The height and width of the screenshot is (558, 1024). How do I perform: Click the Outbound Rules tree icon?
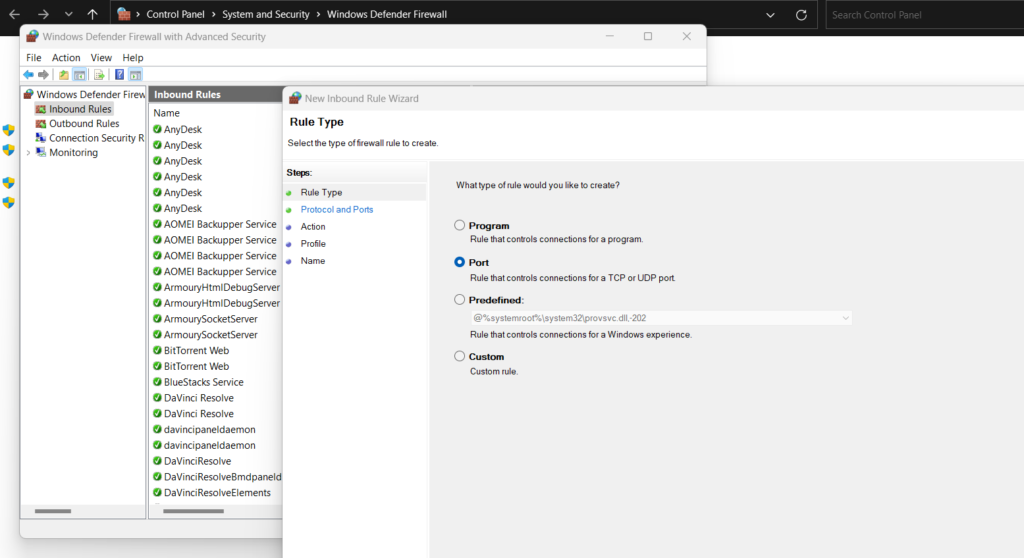pyautogui.click(x=40, y=123)
